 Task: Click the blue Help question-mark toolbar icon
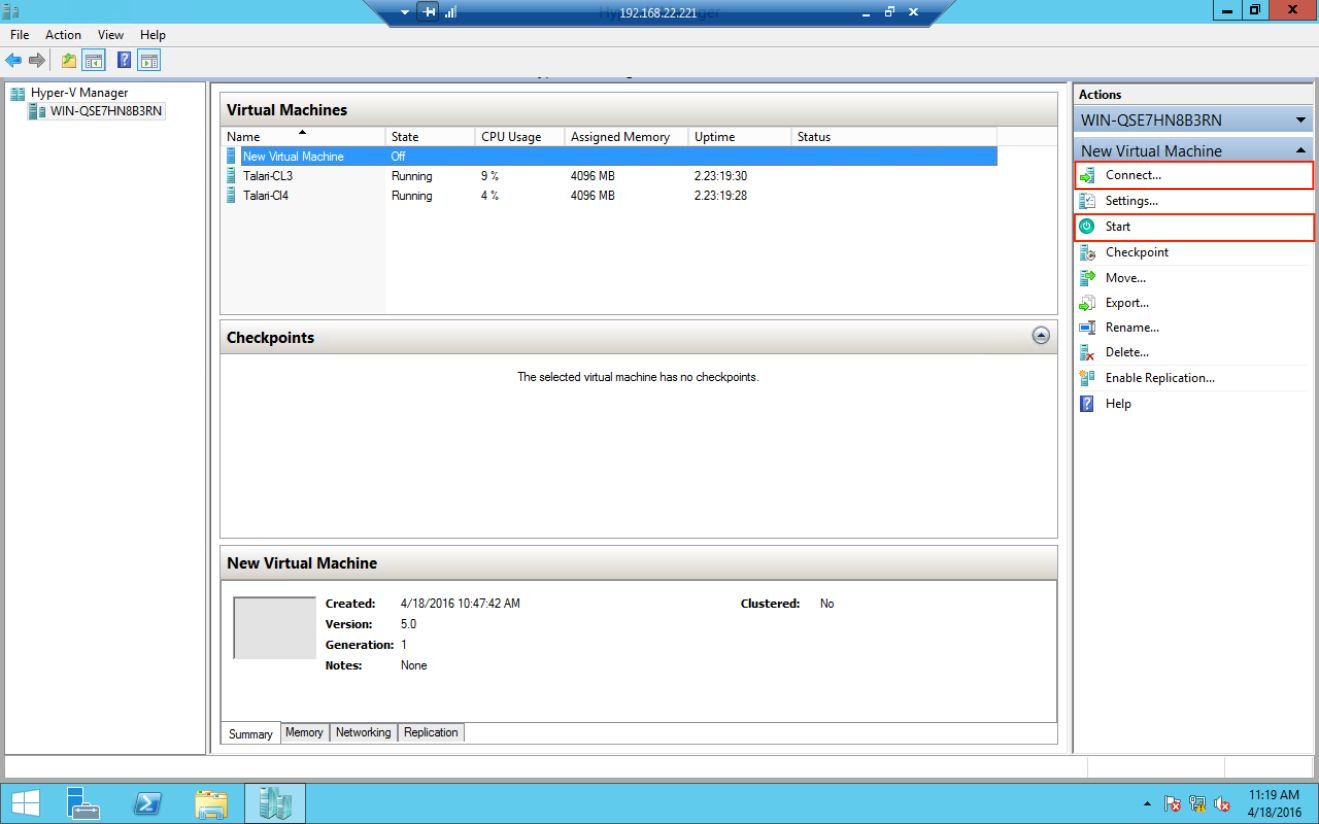[124, 61]
